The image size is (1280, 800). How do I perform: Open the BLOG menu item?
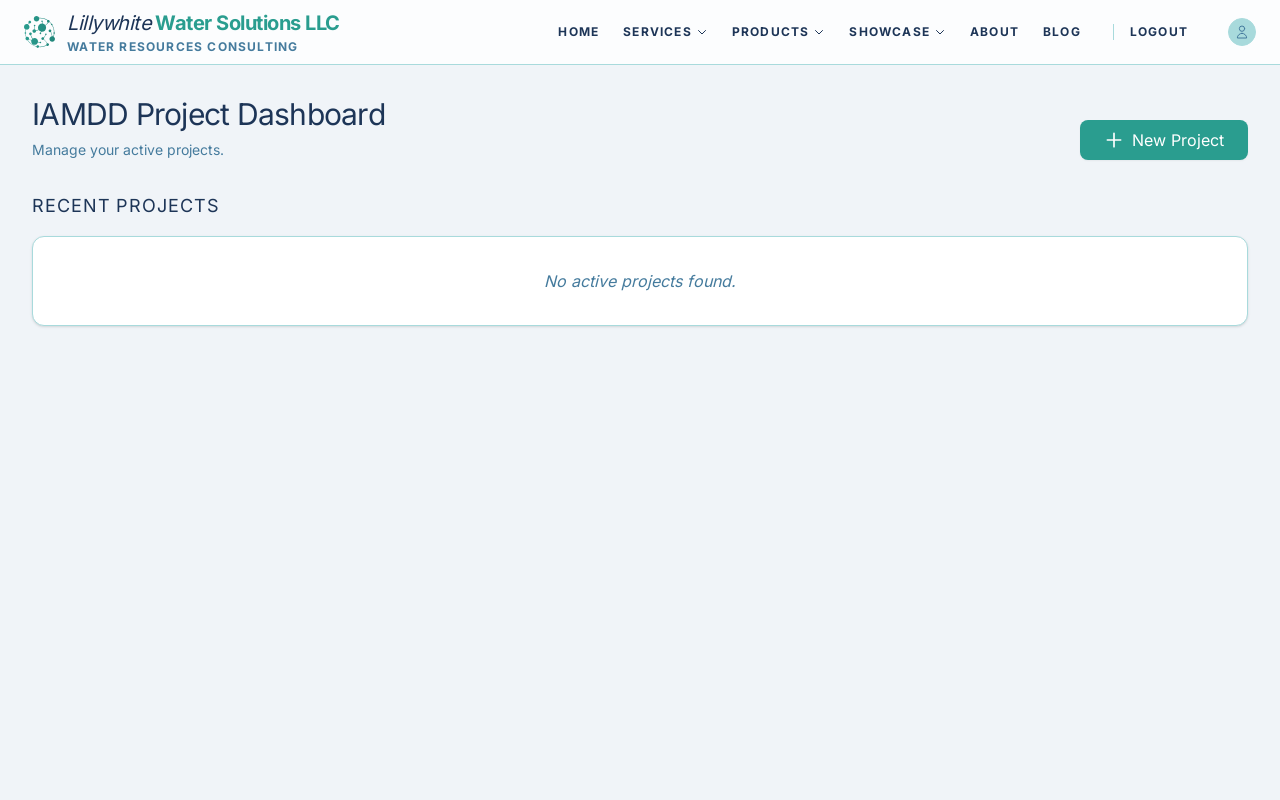[1062, 30]
